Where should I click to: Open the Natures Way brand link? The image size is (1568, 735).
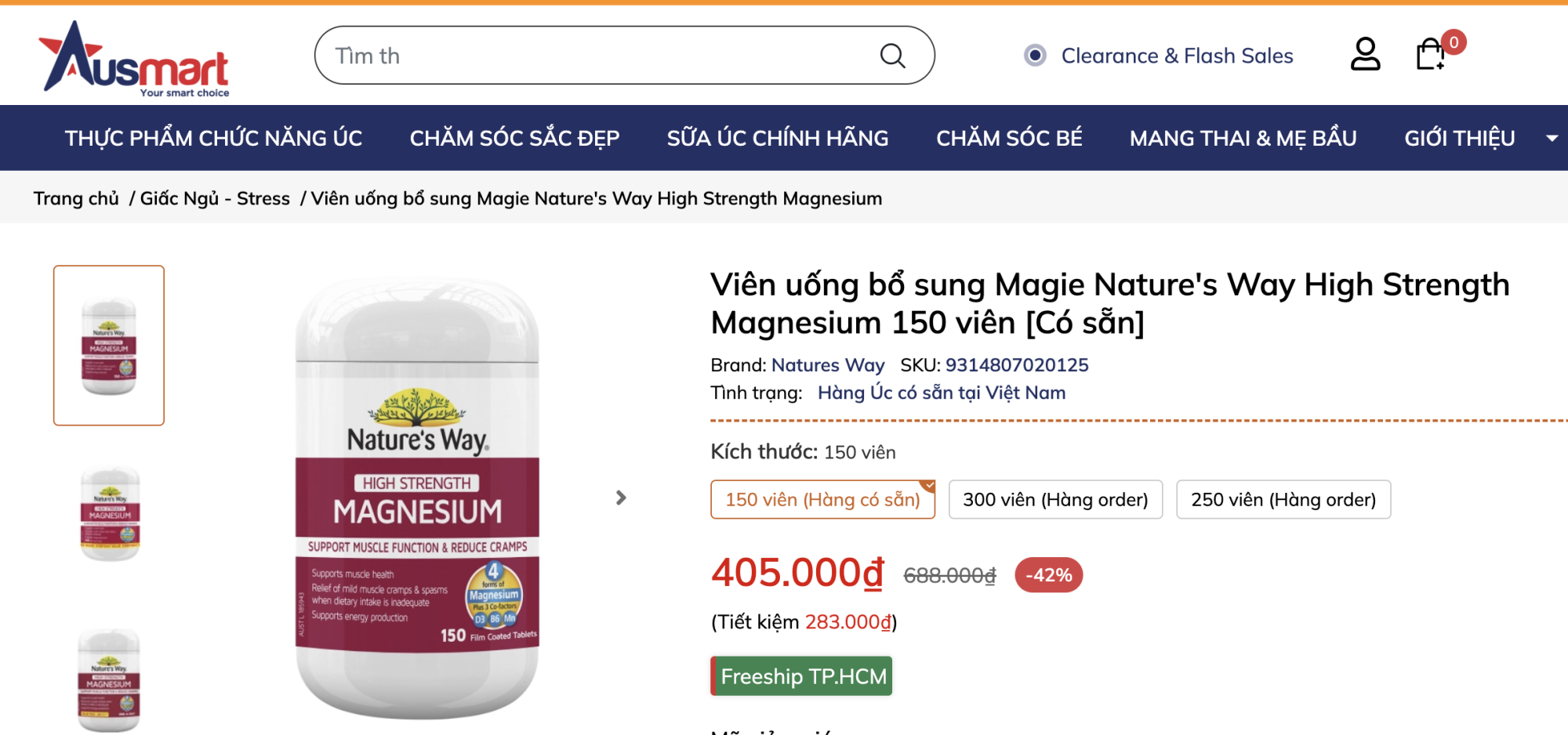click(828, 365)
